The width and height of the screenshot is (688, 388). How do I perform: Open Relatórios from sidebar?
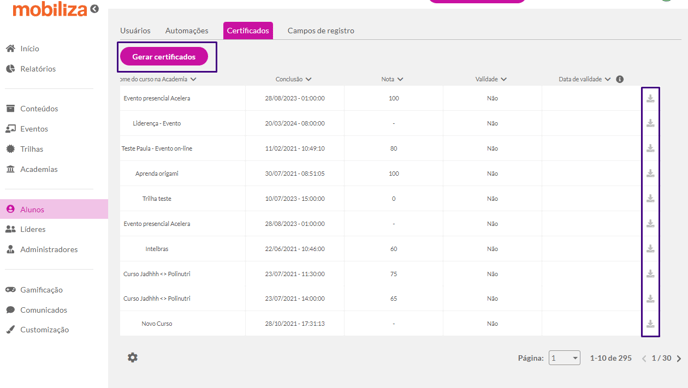pos(38,69)
